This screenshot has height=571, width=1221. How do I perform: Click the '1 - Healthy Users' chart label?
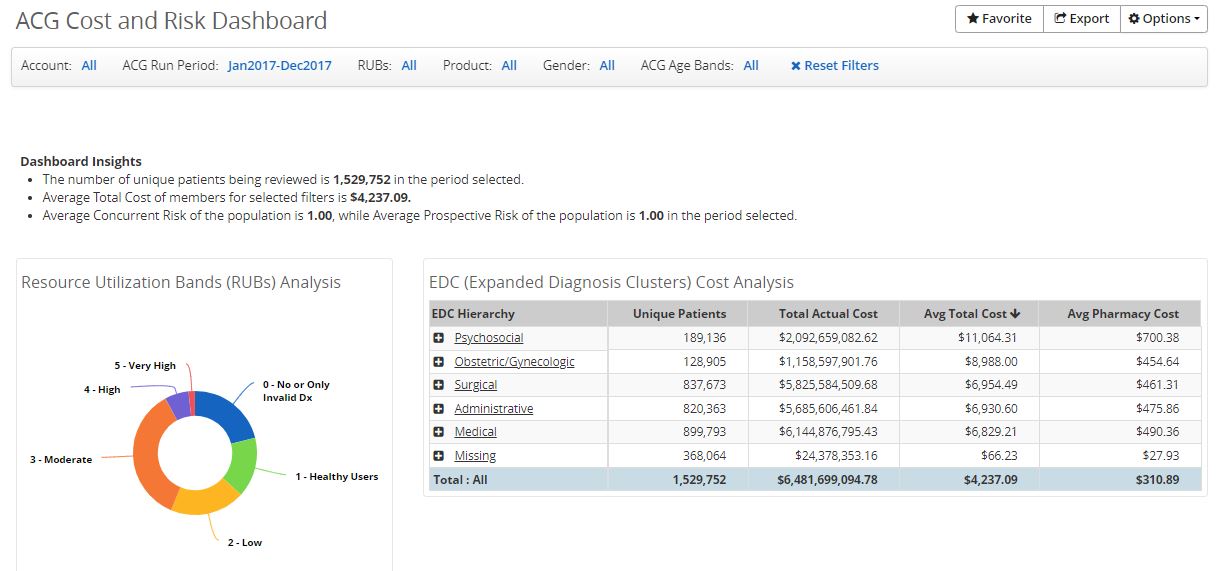click(x=336, y=477)
